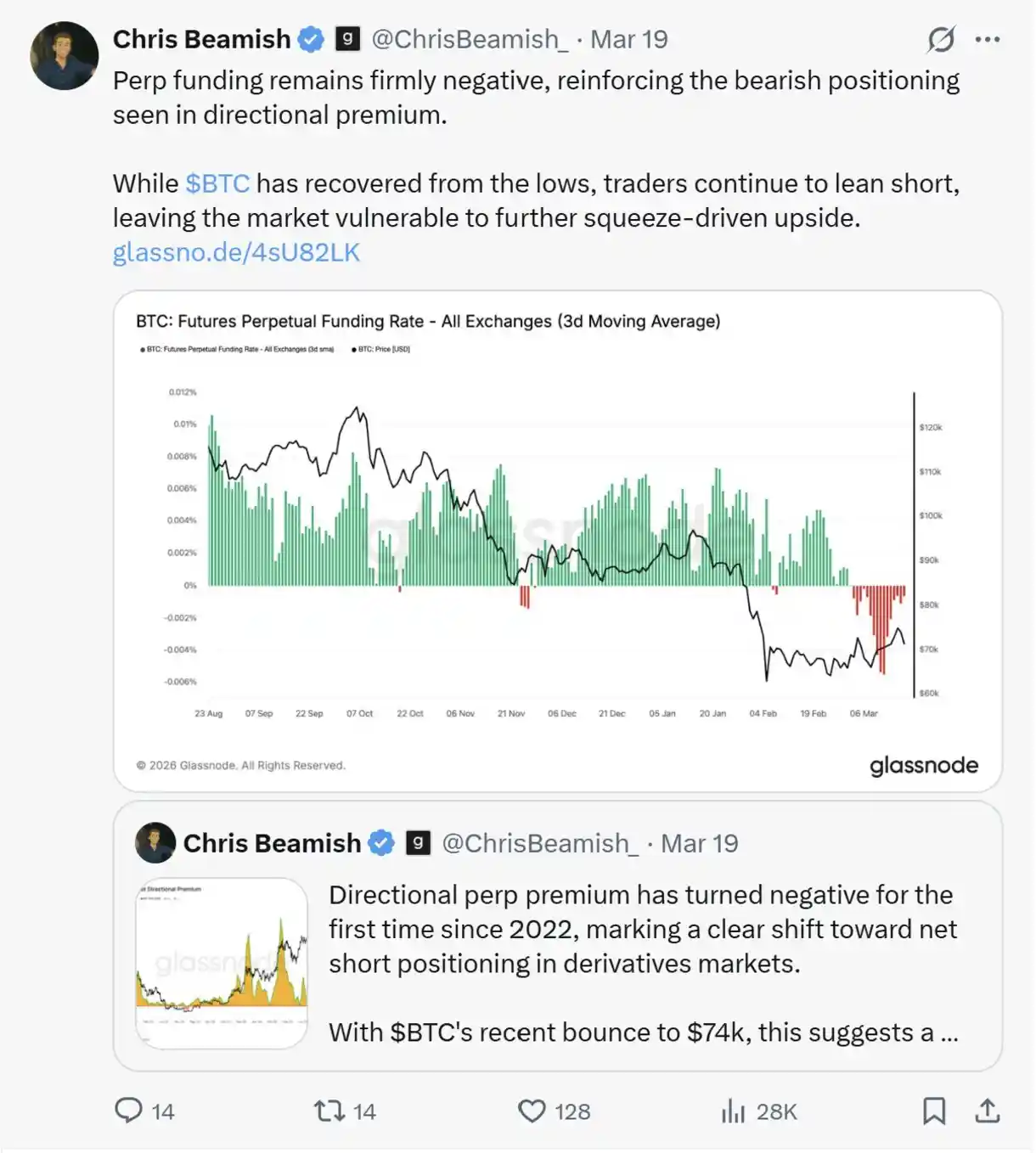Select the 'g' badge inside the quoted tweet
Screen dimensions: 1036x1153
[417, 842]
